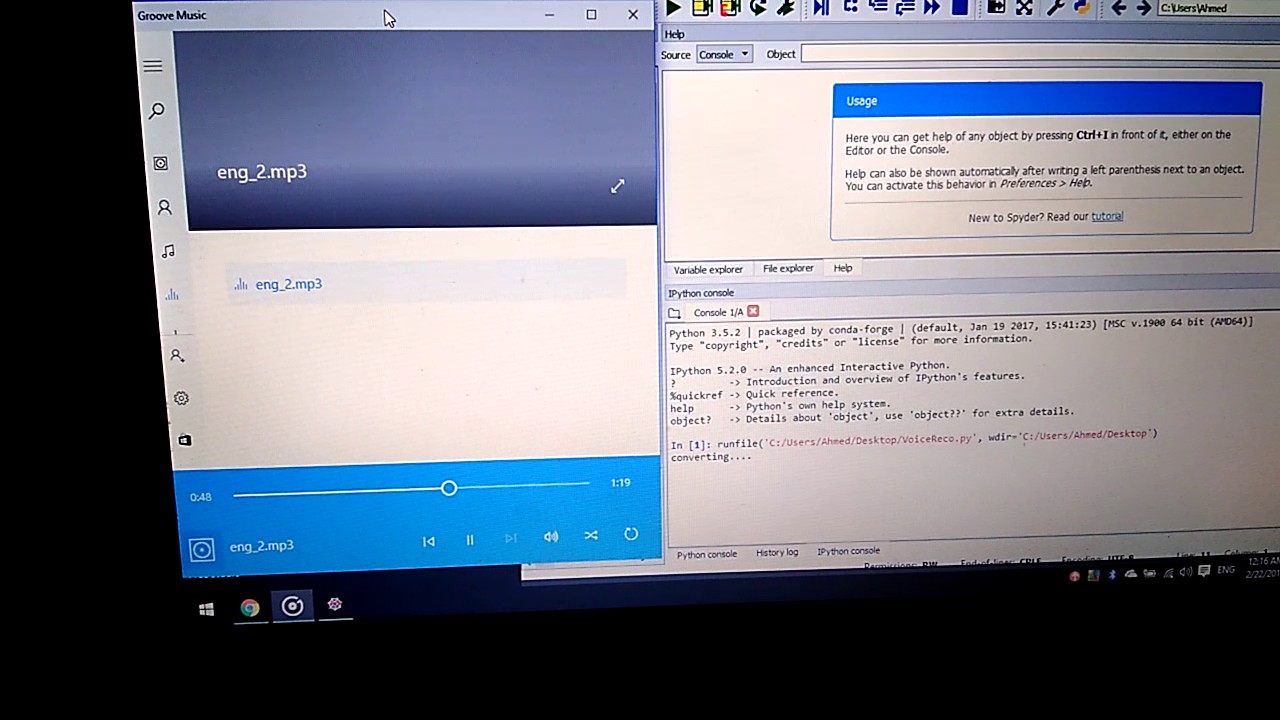Viewport: 1280px width, 720px height.
Task: Switch to Help tab in Spyder
Action: 843,268
